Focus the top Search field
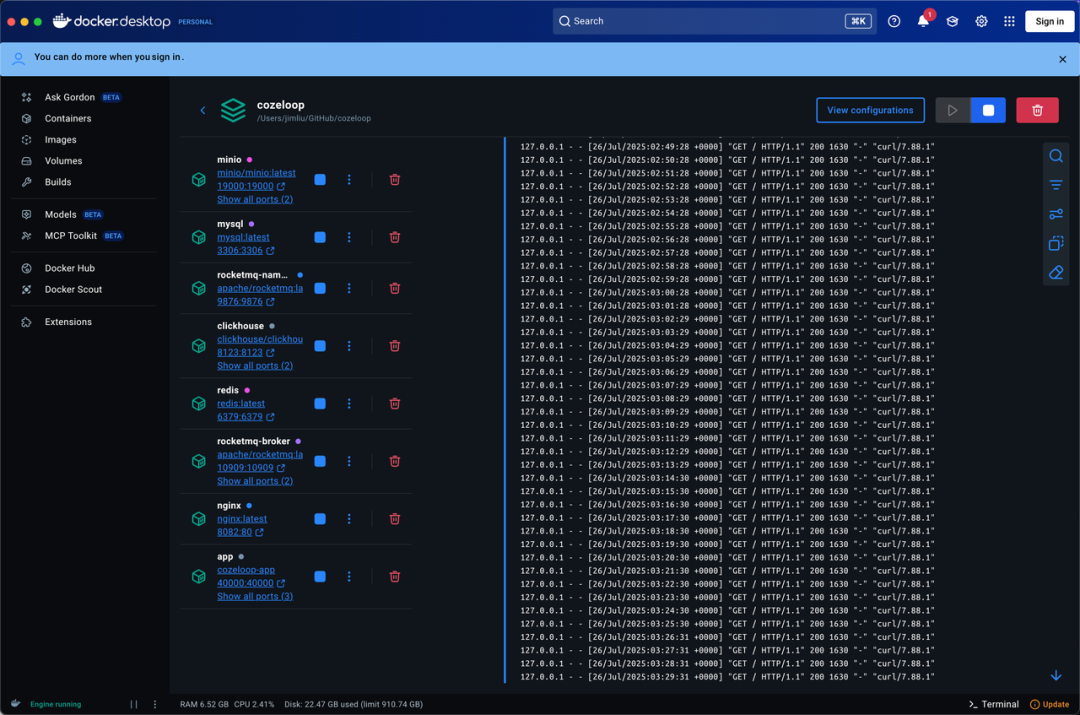This screenshot has width=1080, height=715. coord(714,21)
